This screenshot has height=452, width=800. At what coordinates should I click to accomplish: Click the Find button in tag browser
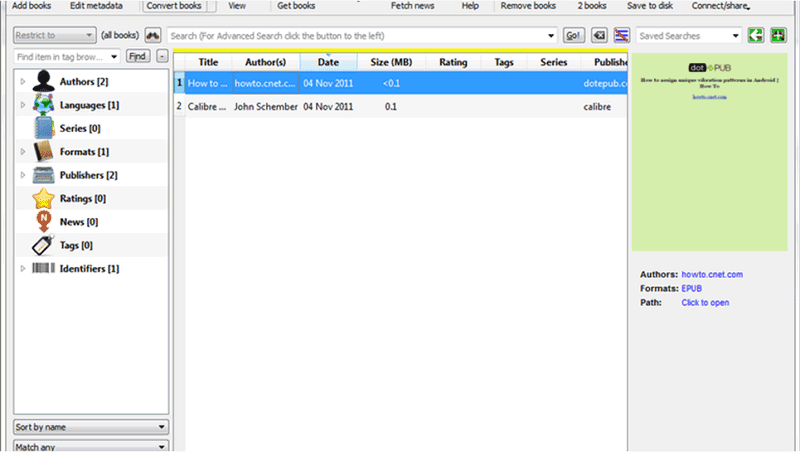coord(137,56)
